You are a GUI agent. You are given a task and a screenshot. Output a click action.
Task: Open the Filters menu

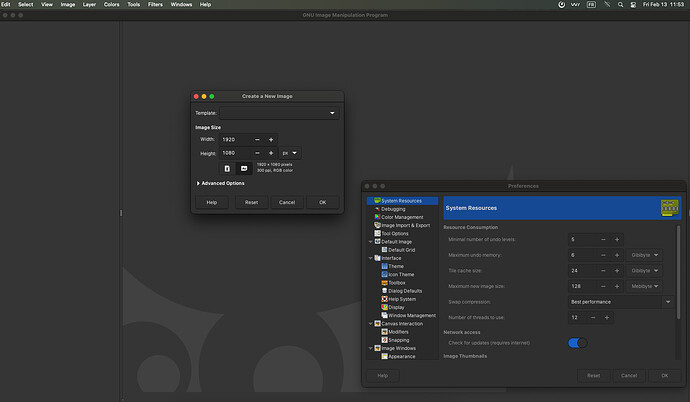point(155,5)
